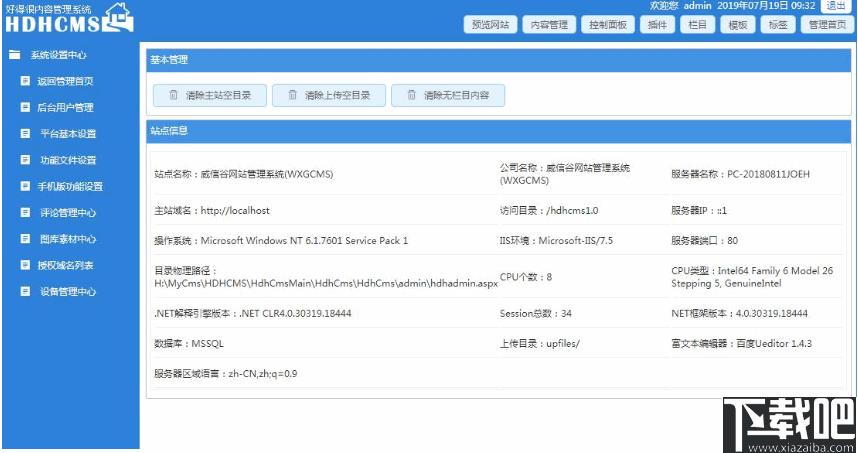Click the trash icon on 清除无栏目内容

410,95
